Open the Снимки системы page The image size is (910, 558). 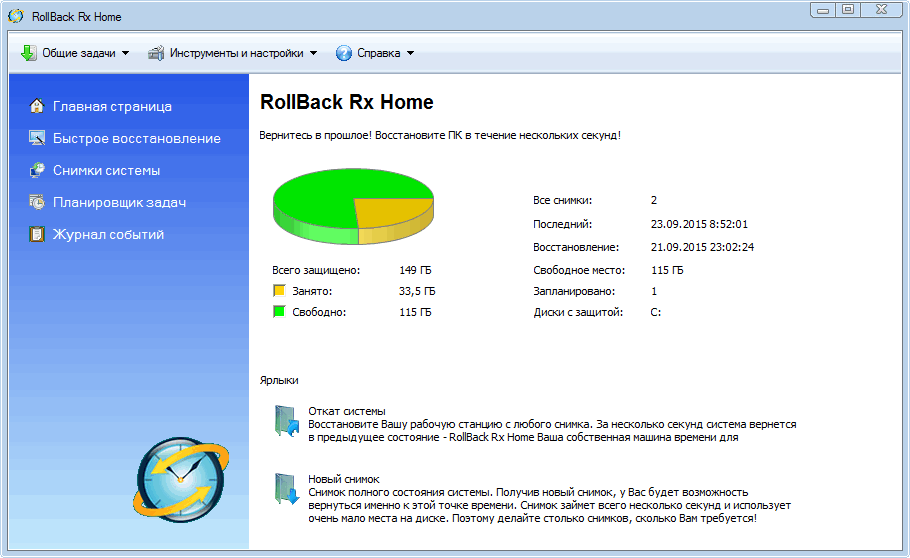[106, 170]
